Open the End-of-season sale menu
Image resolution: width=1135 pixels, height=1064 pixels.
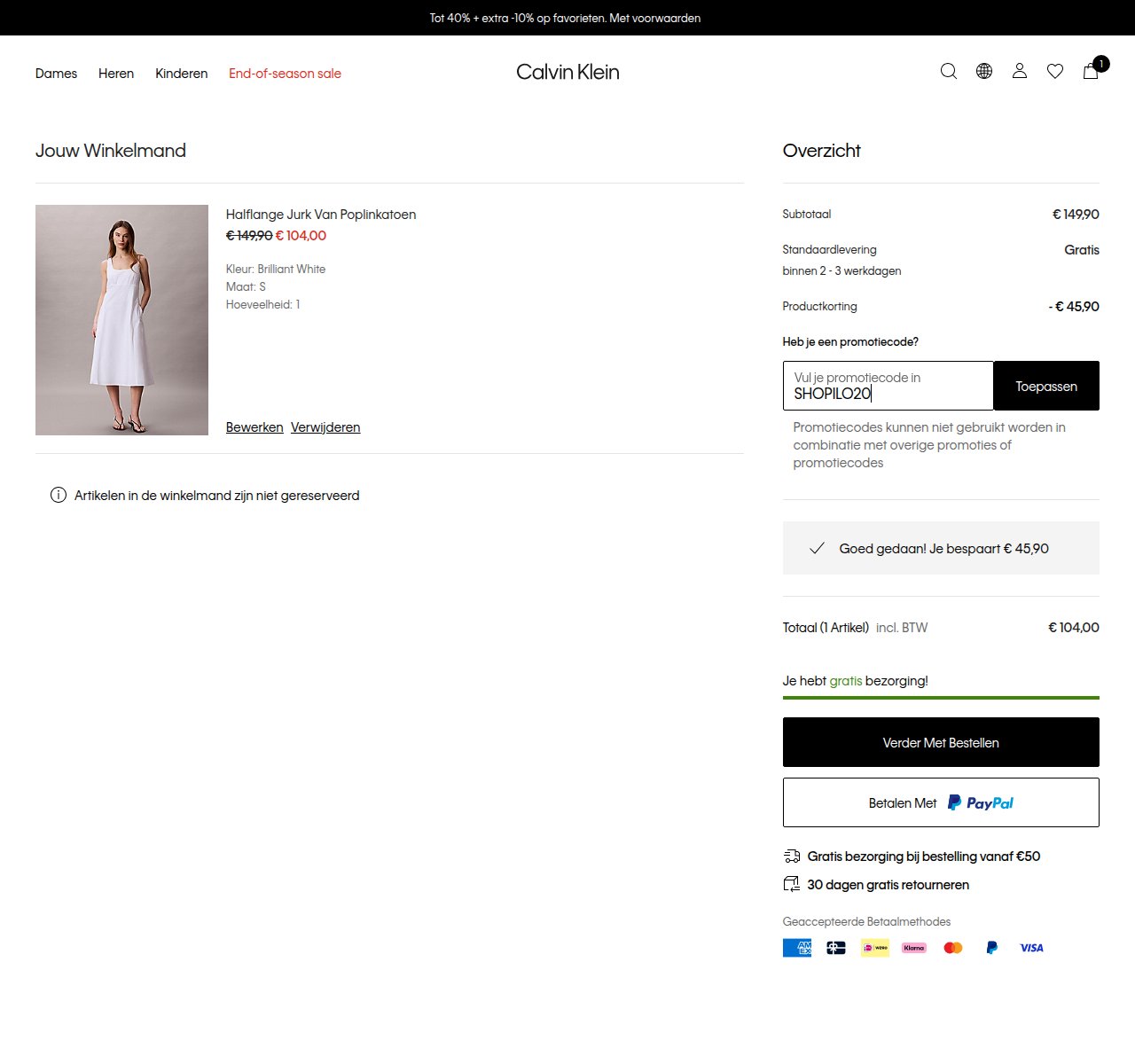(285, 74)
